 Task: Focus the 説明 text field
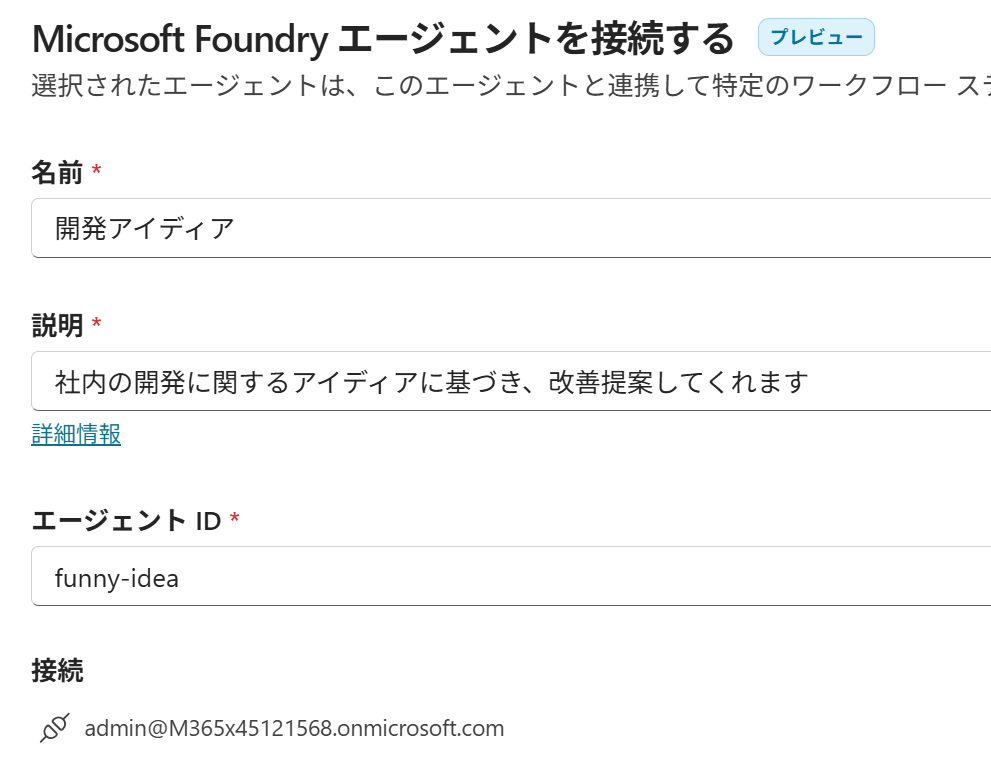(510, 381)
